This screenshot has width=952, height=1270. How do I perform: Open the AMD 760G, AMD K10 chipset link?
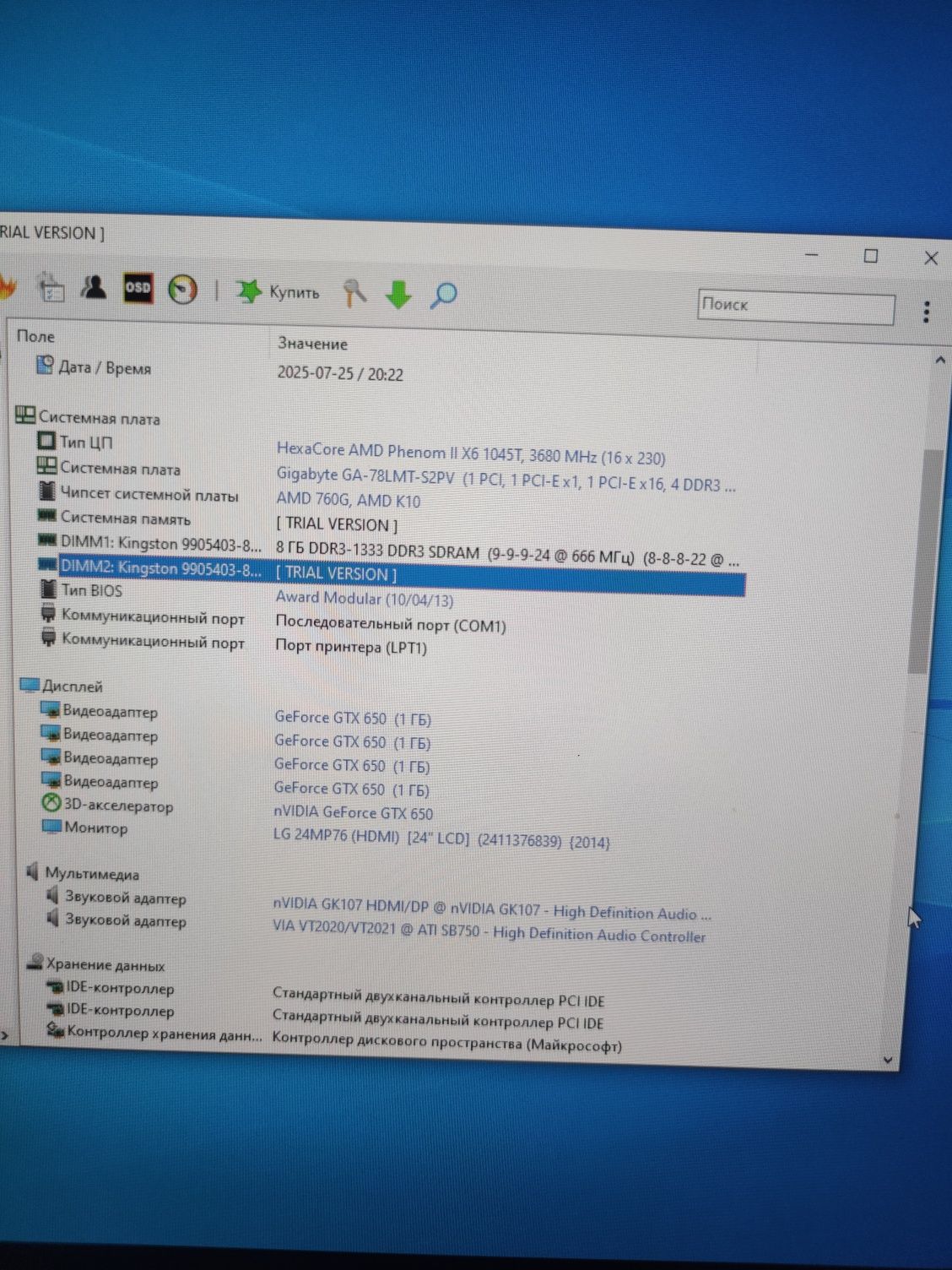pyautogui.click(x=348, y=500)
